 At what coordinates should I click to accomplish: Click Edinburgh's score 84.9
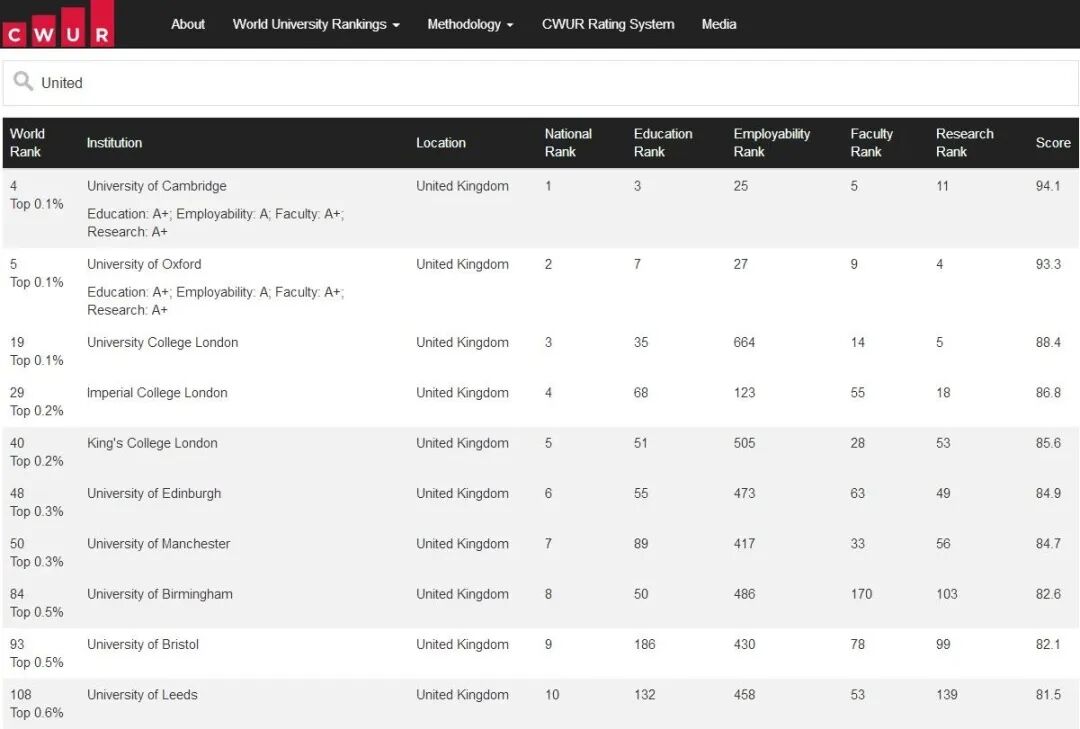point(1048,493)
